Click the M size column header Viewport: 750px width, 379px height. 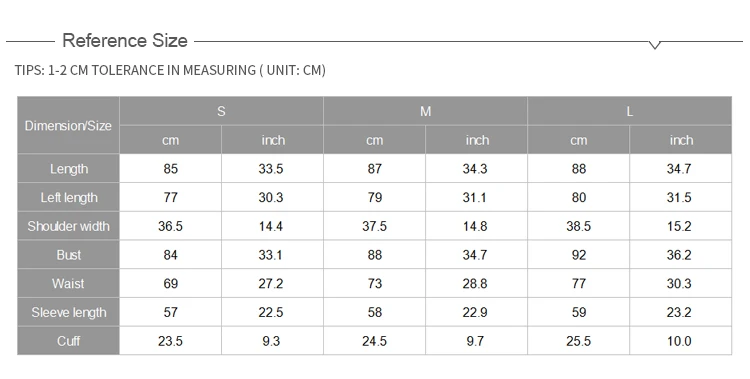(x=425, y=111)
